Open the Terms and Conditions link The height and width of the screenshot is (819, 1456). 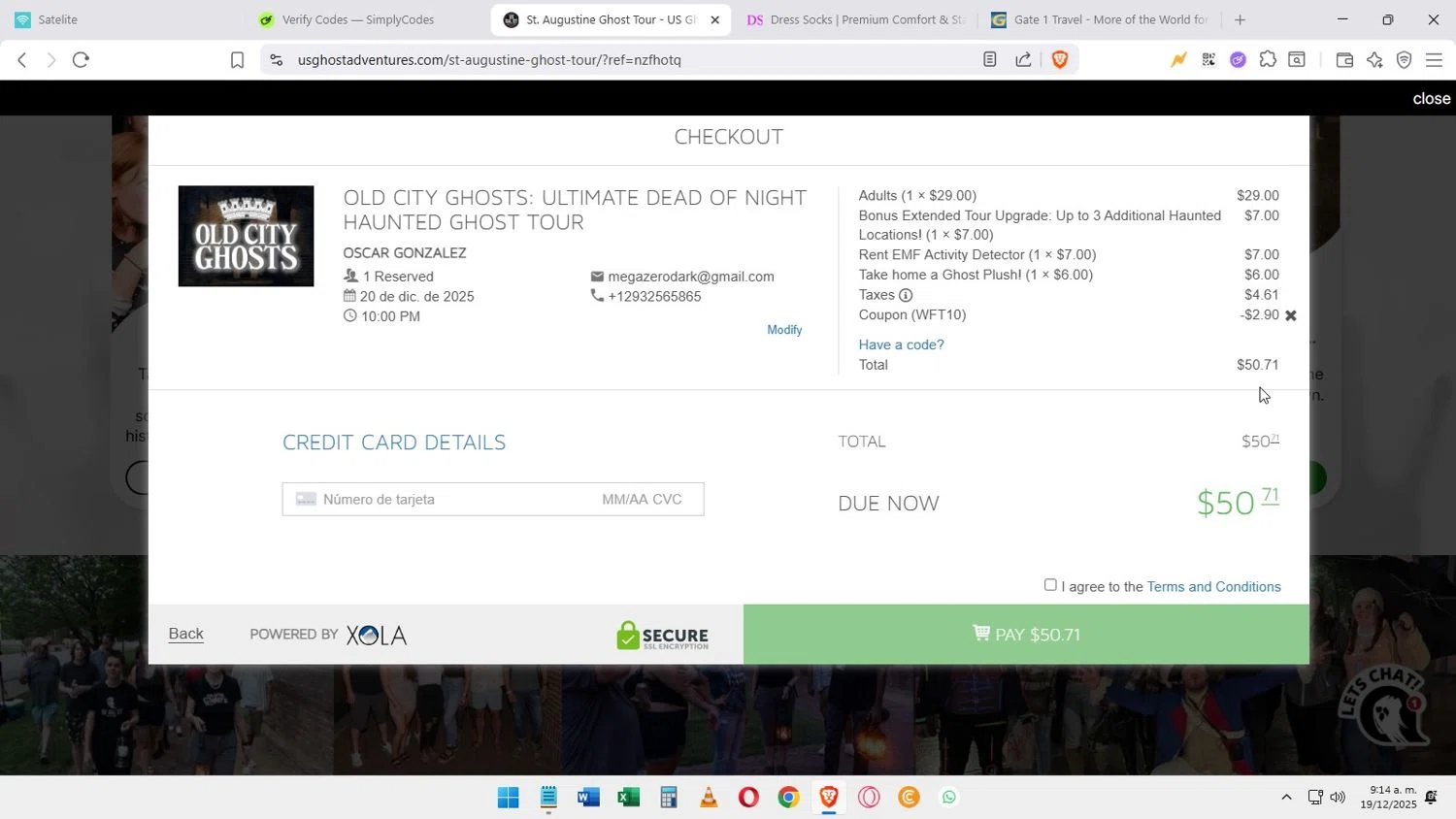pos(1213,586)
